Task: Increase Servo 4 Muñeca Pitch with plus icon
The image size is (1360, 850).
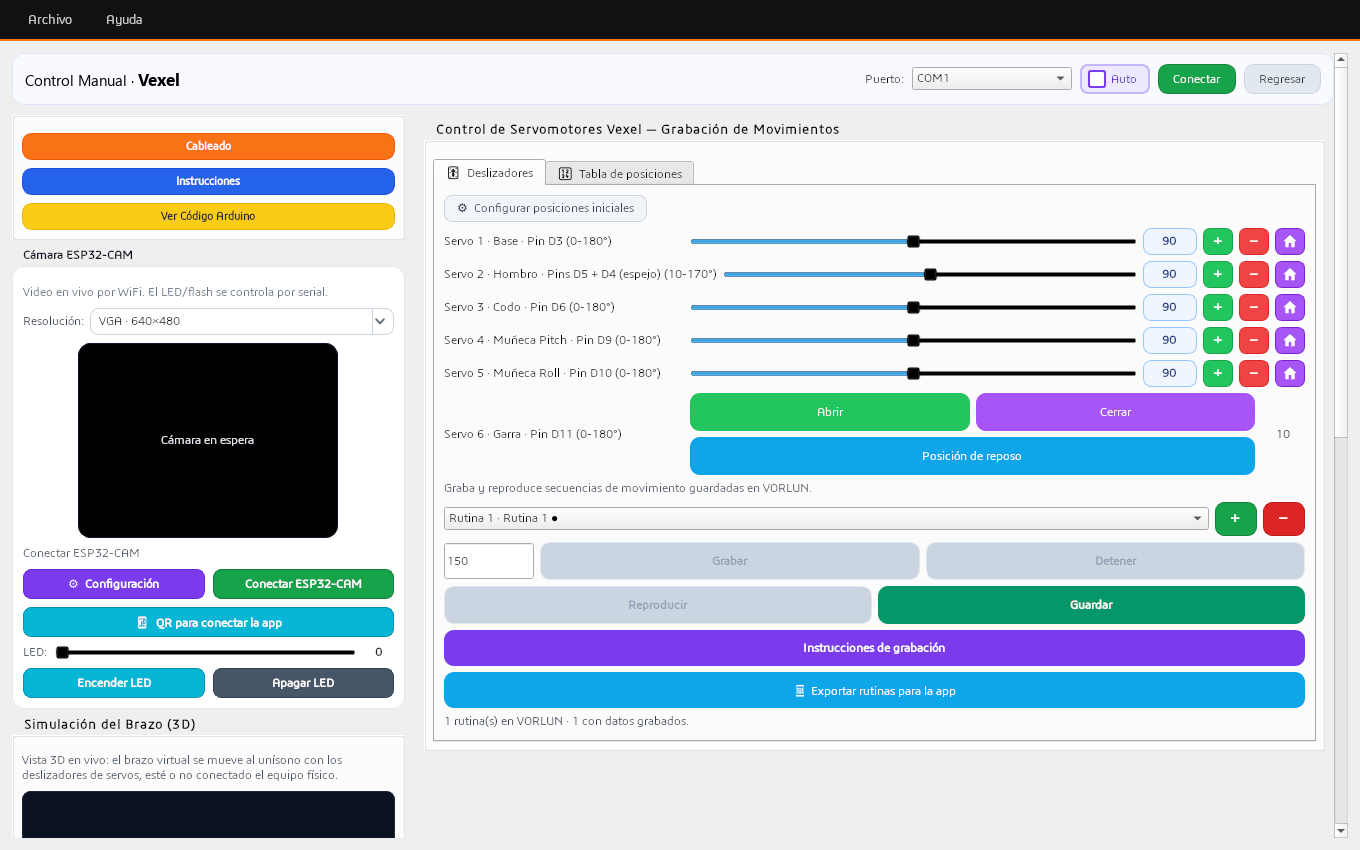Action: 1218,340
